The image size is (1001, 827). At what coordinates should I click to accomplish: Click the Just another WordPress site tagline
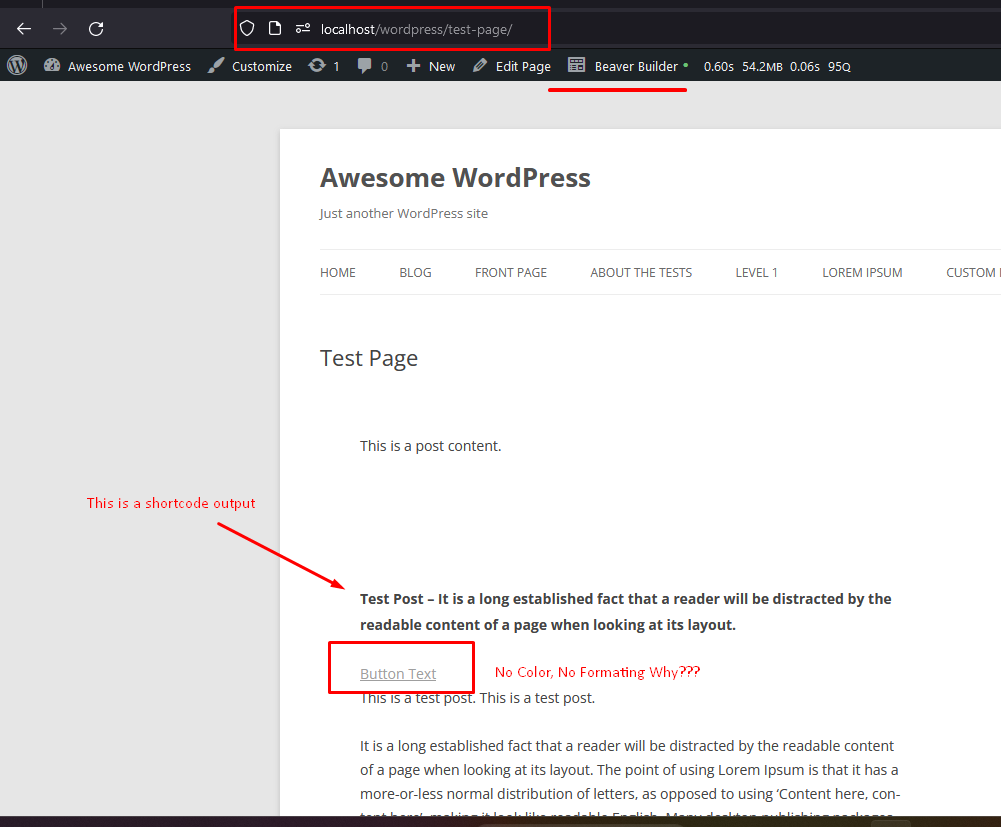403,213
